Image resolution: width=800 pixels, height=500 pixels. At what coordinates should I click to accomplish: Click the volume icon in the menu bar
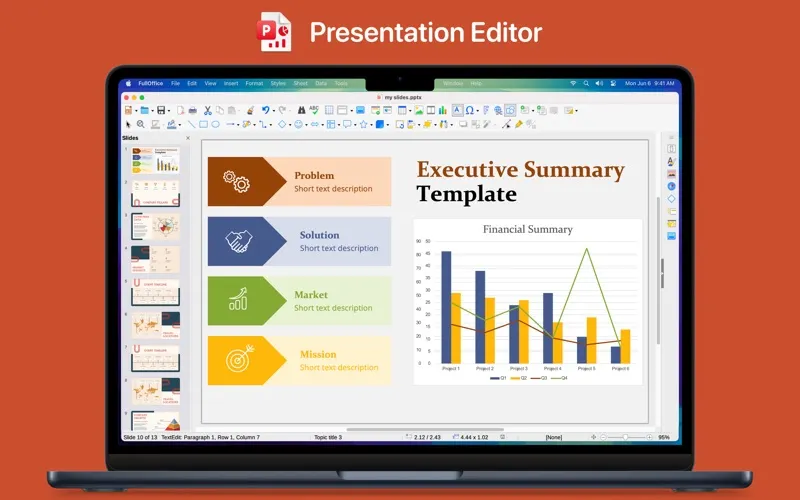(x=599, y=83)
